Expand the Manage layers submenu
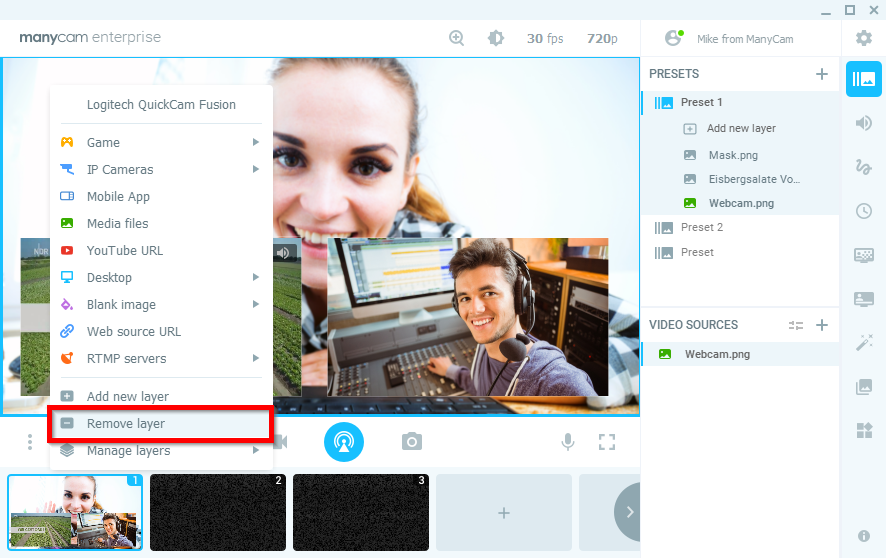Image resolution: width=886 pixels, height=558 pixels. 161,451
